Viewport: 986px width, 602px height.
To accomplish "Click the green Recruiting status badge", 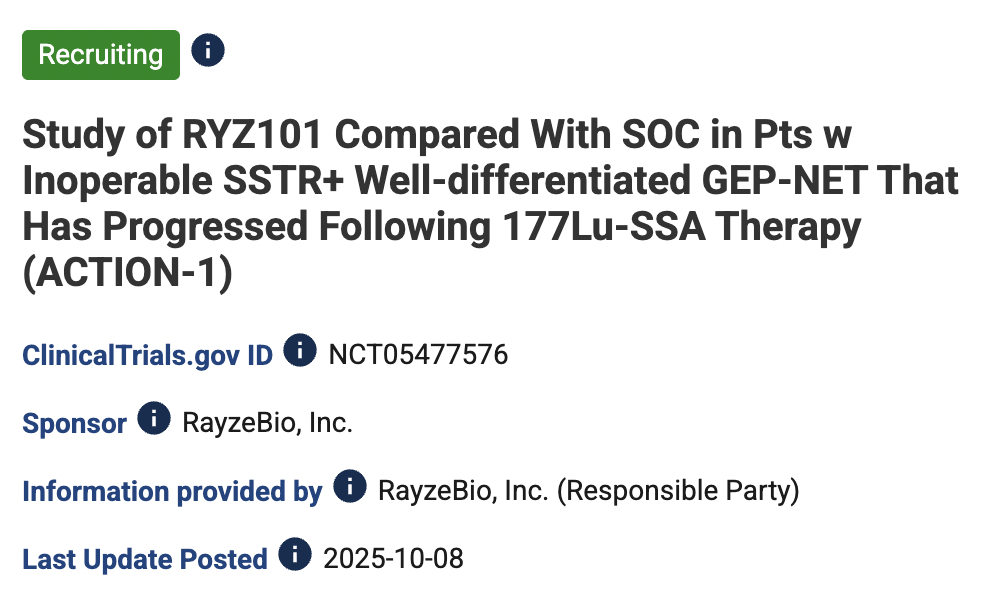I will click(x=101, y=54).
